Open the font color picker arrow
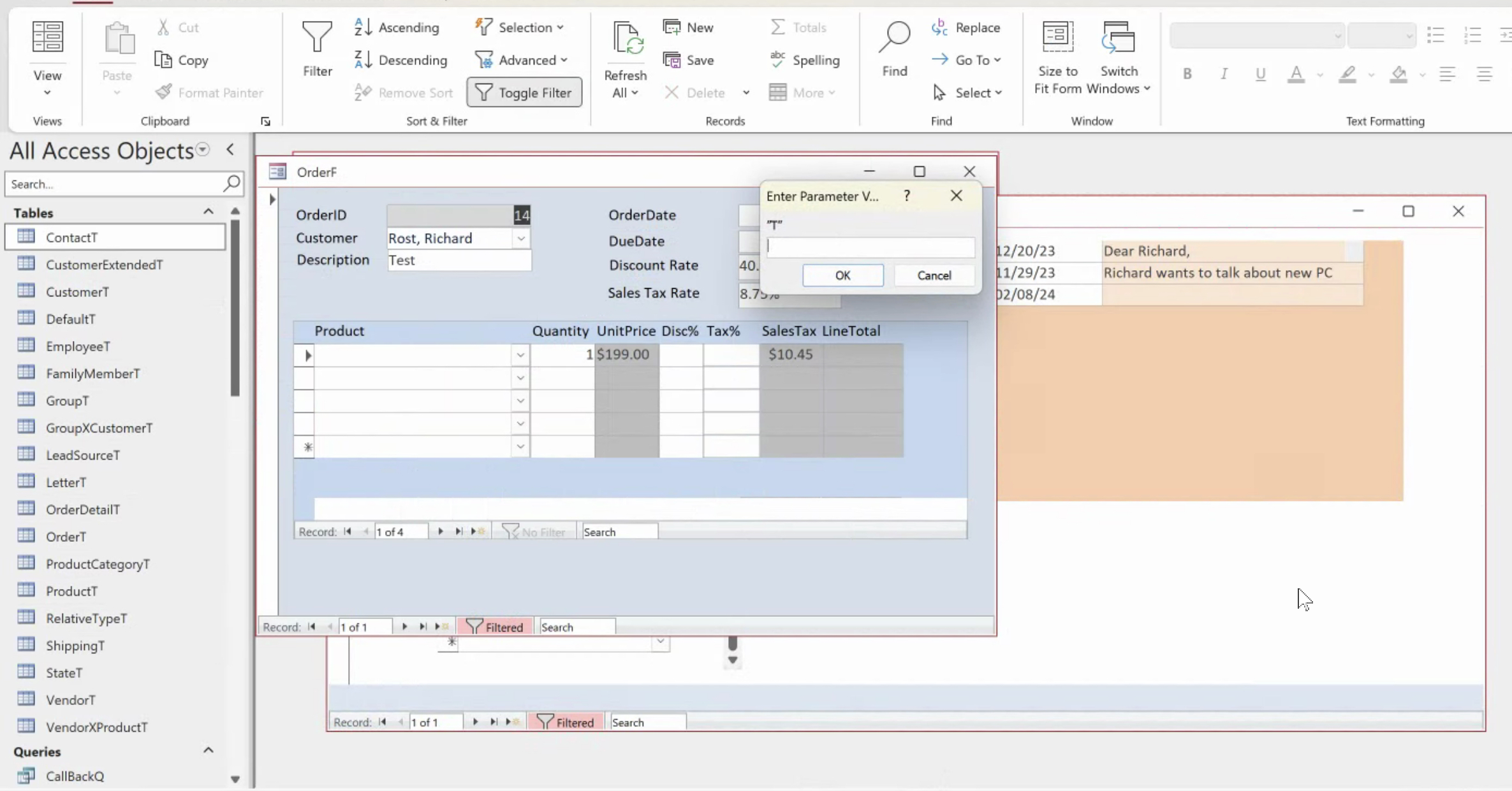Viewport: 1512px width, 791px height. coord(1320,75)
